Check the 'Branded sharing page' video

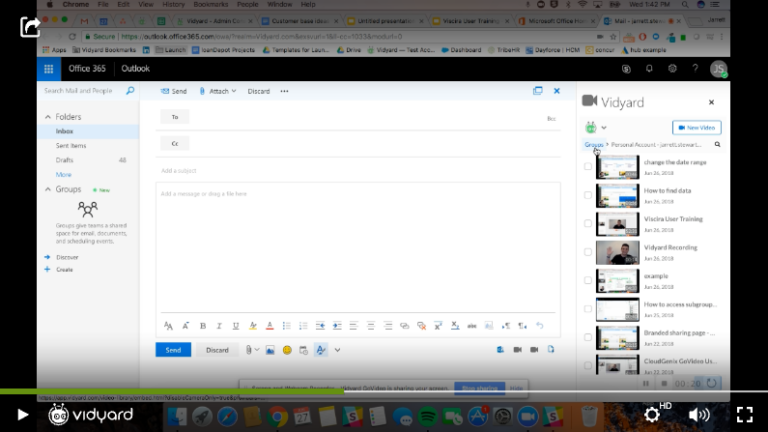pos(588,337)
